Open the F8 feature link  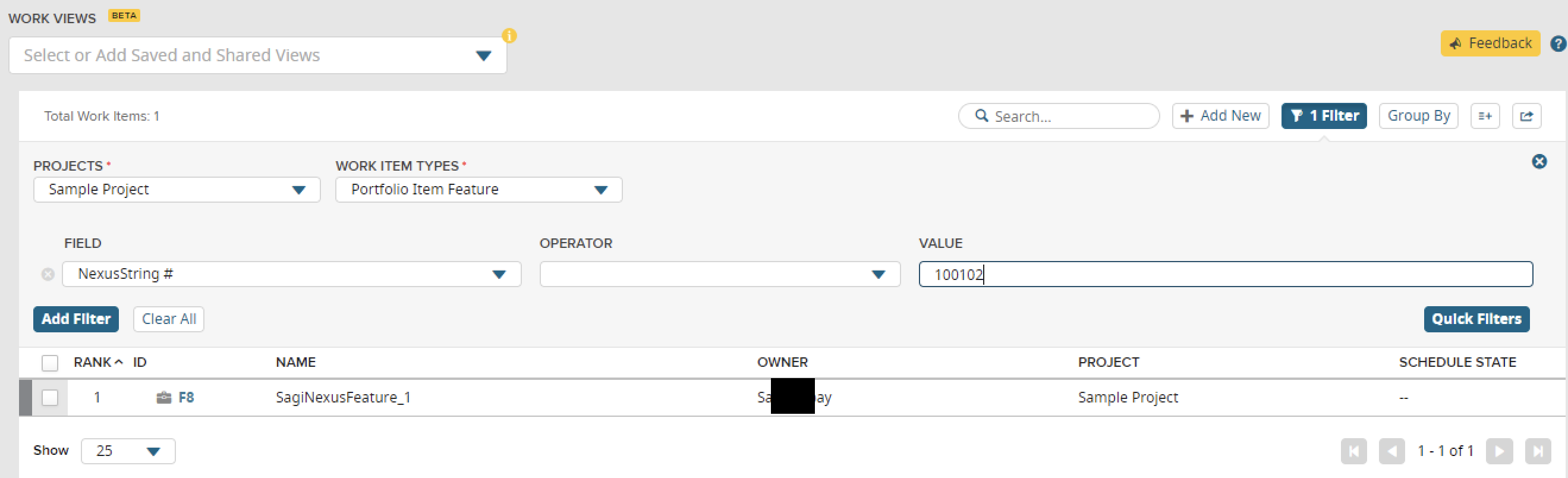coord(185,398)
